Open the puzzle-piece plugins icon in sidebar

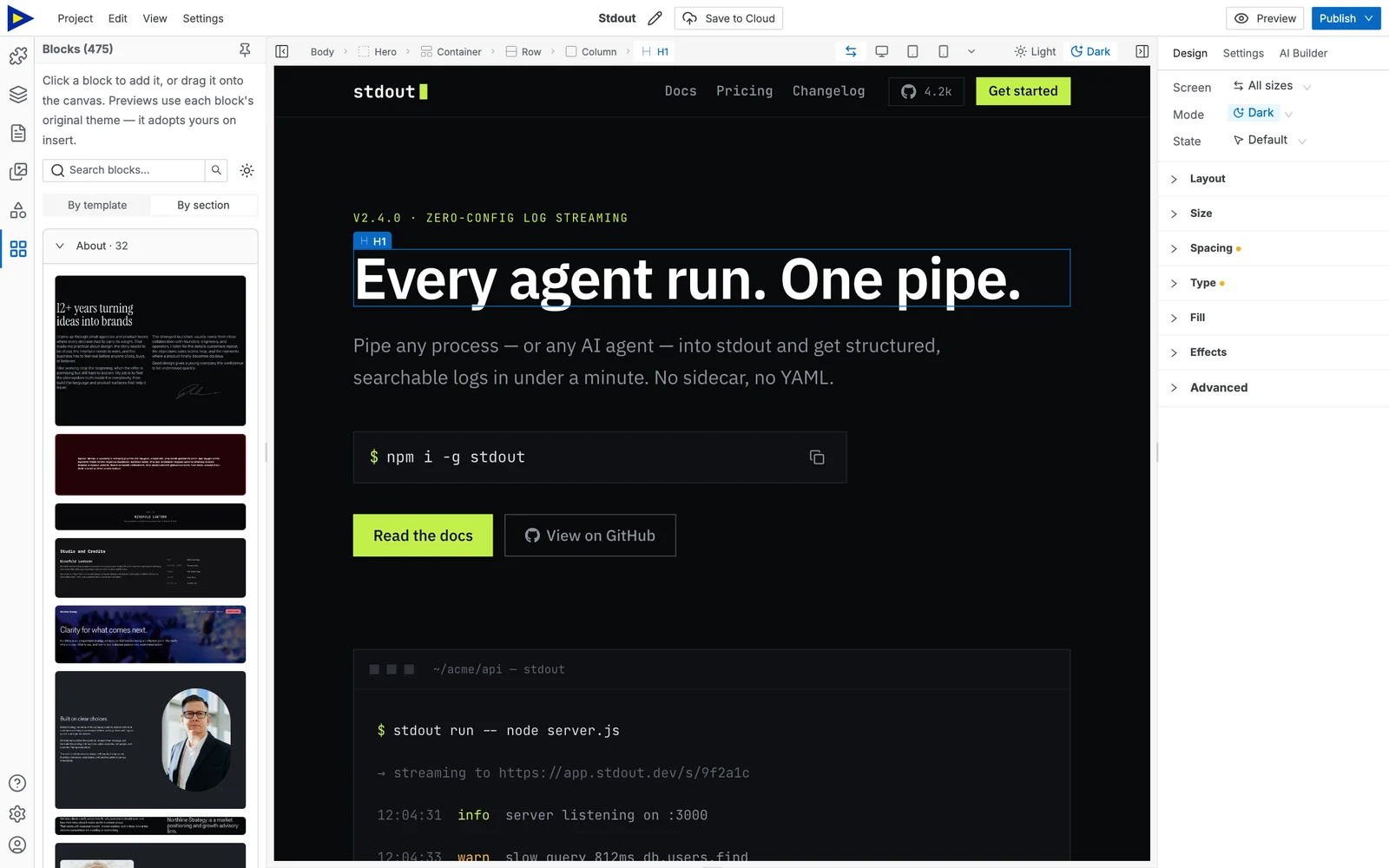pos(18,56)
